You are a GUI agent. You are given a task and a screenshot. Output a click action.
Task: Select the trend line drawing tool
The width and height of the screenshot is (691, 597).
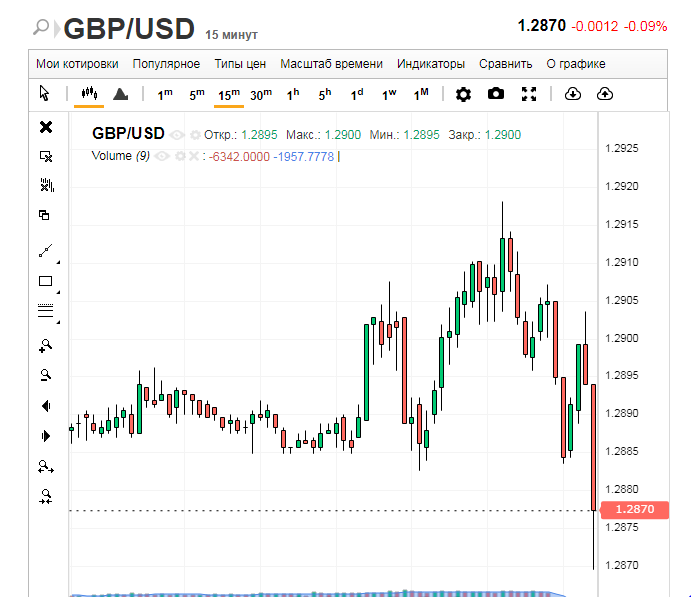tap(45, 251)
